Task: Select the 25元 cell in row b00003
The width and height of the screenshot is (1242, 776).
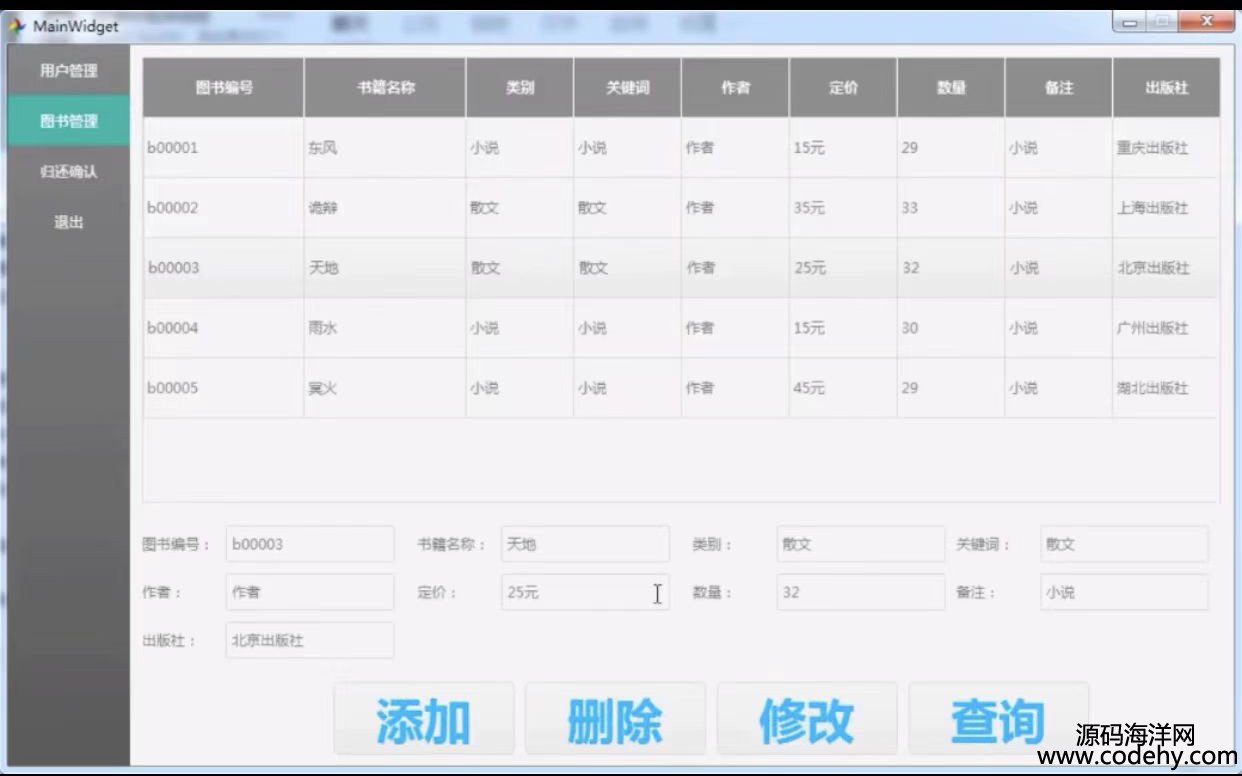Action: click(x=844, y=268)
